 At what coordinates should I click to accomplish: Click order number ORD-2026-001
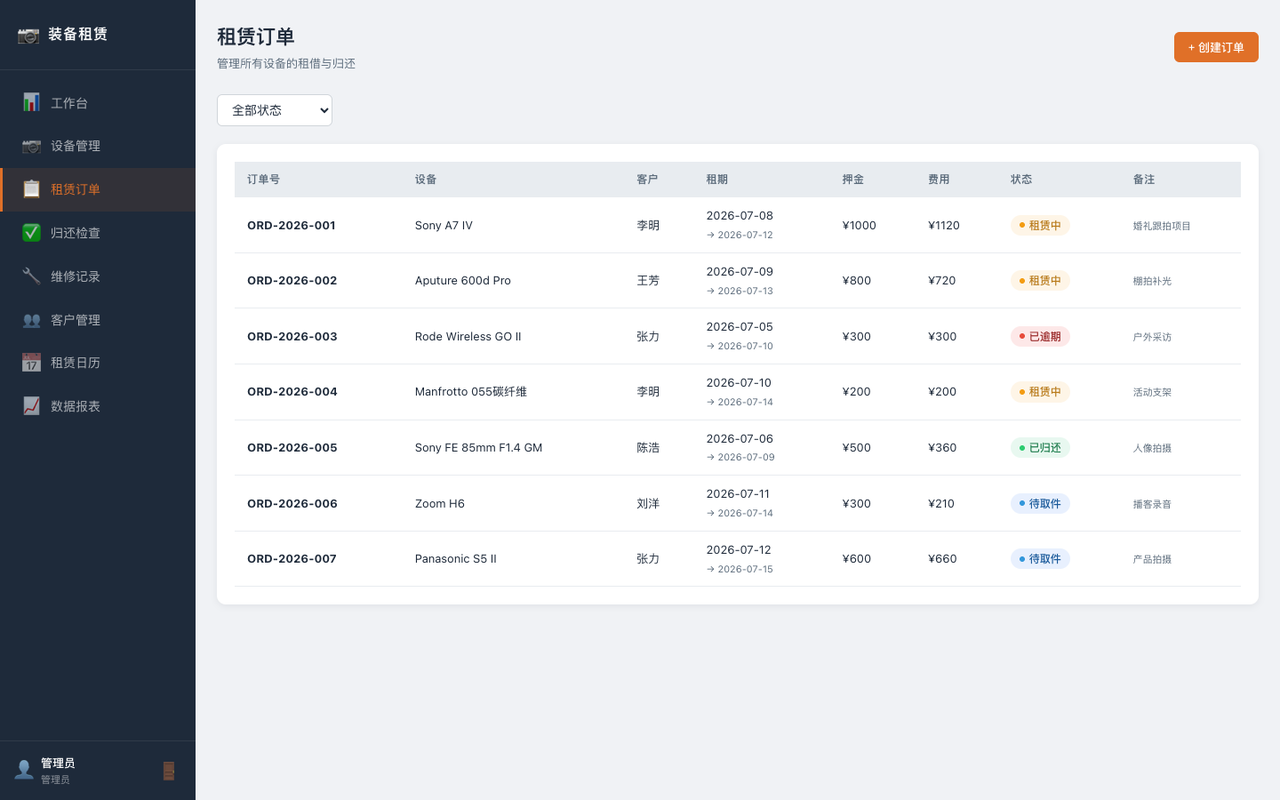pos(291,225)
